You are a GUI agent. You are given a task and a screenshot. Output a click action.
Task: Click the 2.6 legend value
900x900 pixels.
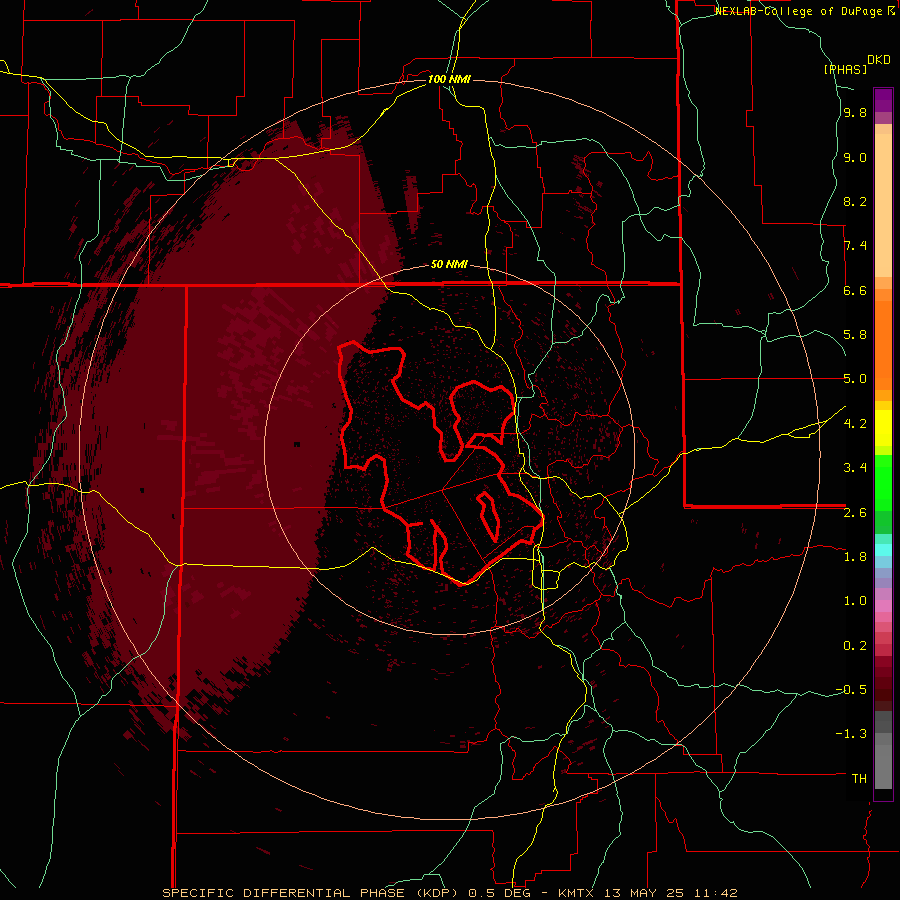(x=855, y=513)
